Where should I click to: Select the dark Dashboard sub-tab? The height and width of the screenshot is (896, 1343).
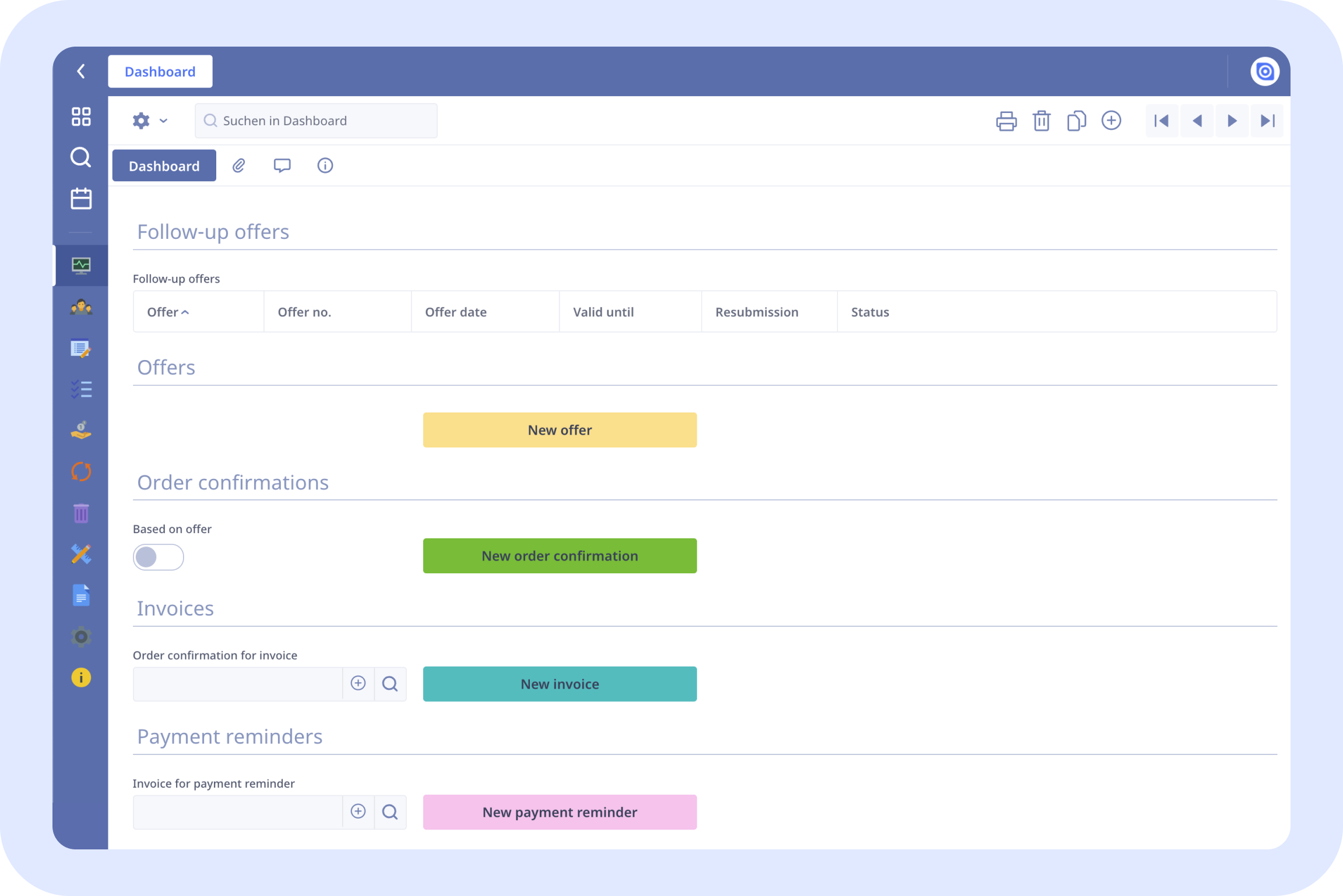(164, 166)
